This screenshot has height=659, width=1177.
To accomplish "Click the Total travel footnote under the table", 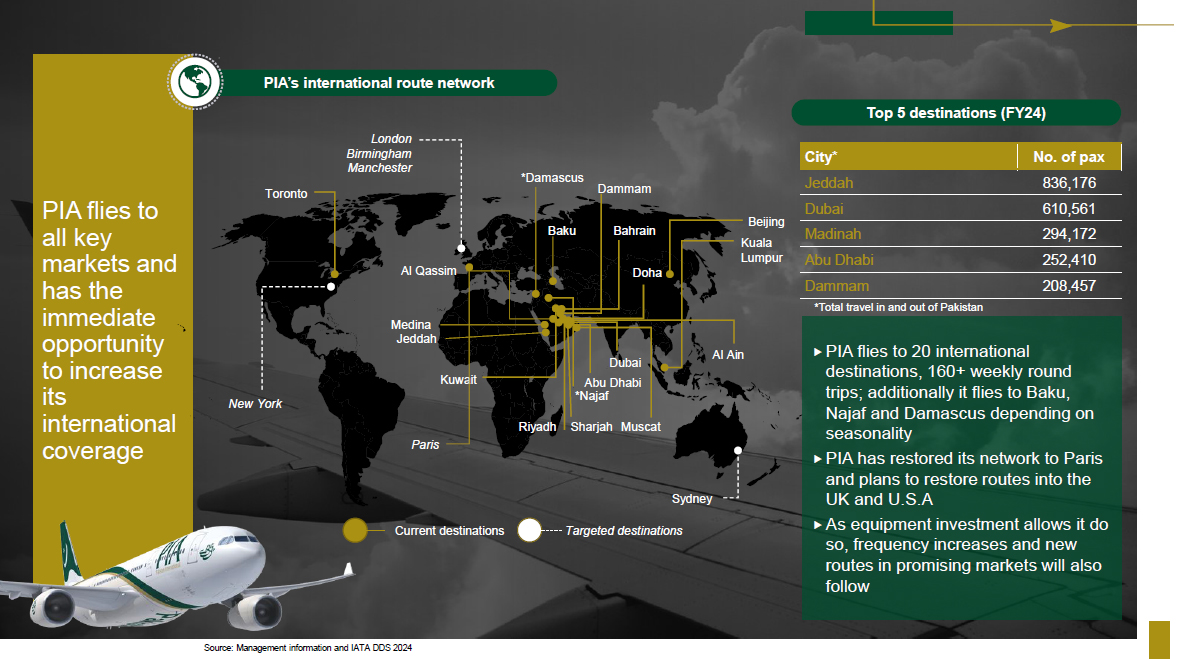I will click(x=899, y=307).
